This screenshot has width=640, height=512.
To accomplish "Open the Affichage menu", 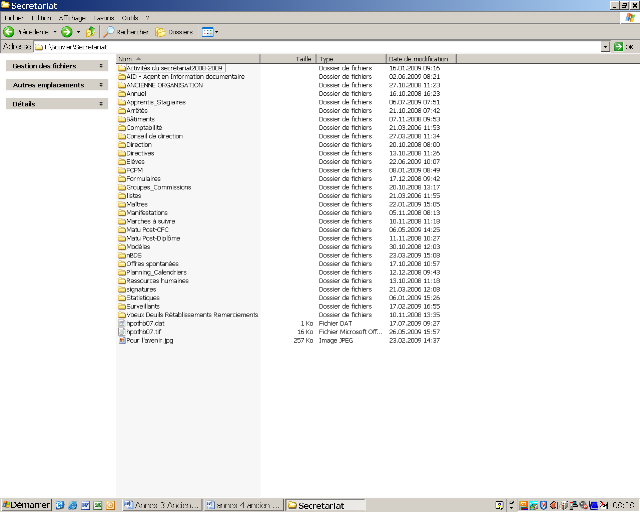I will [x=72, y=18].
